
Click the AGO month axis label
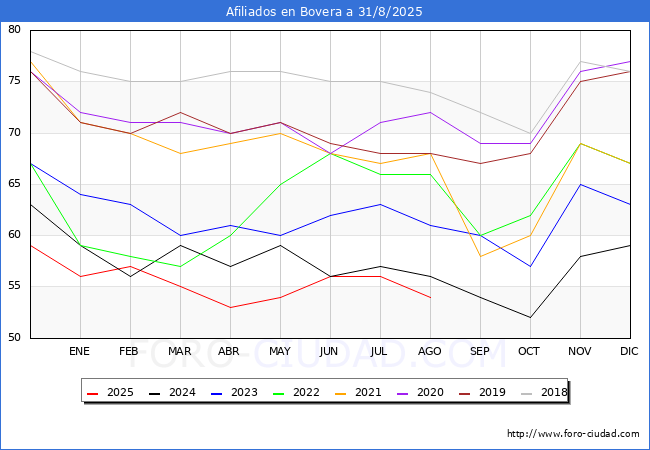pos(429,351)
